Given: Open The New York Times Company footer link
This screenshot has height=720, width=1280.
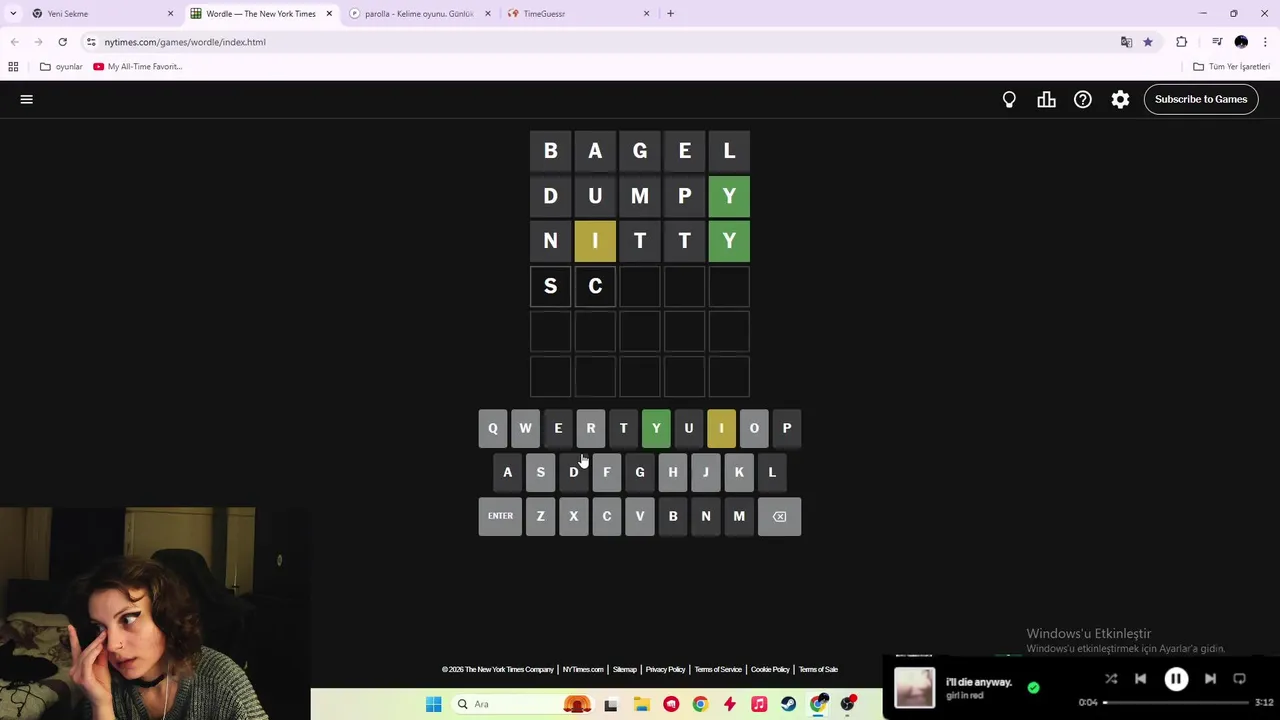Looking at the screenshot, I should click(498, 669).
